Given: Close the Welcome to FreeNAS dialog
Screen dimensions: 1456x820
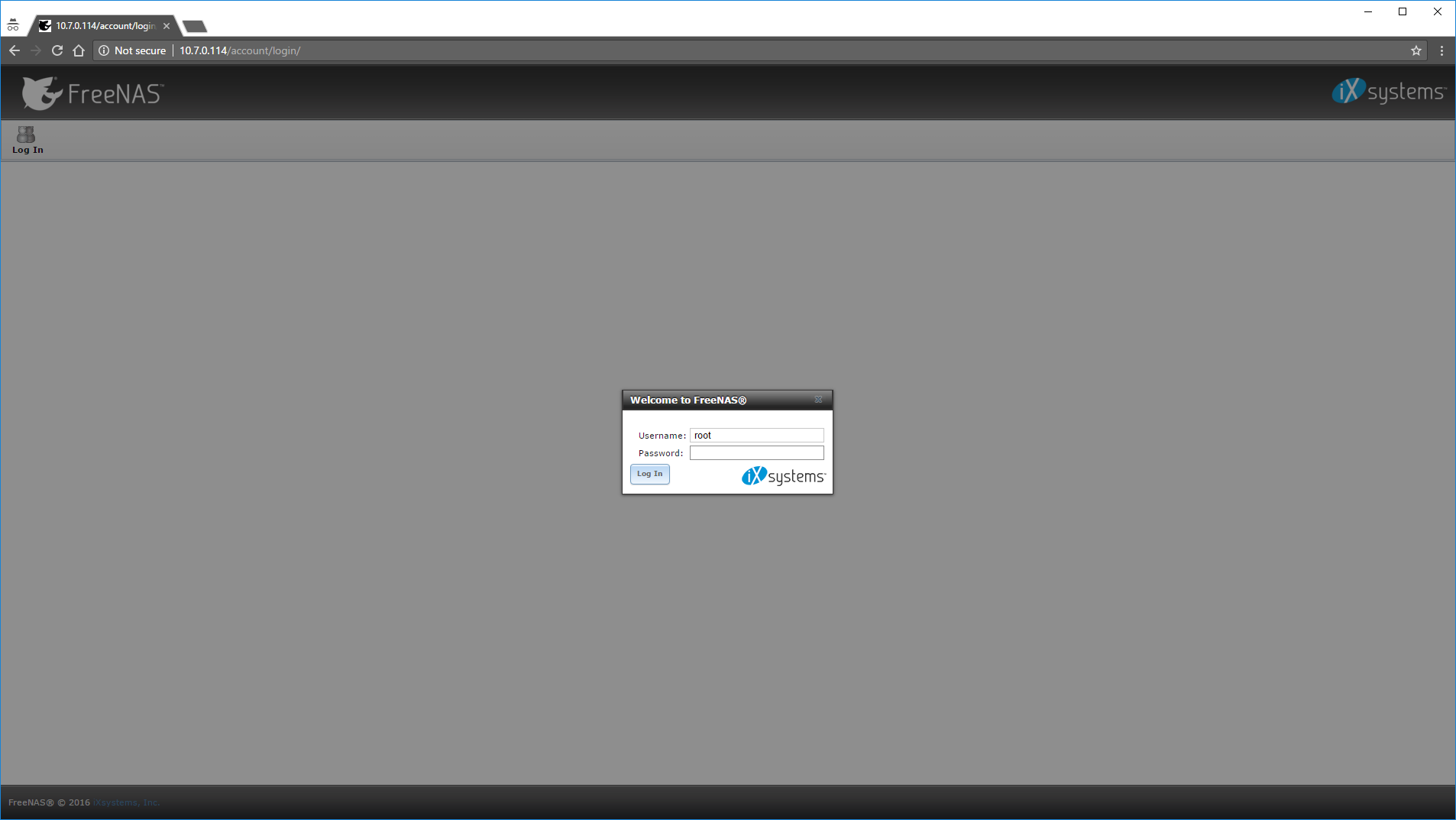Looking at the screenshot, I should [x=818, y=400].
